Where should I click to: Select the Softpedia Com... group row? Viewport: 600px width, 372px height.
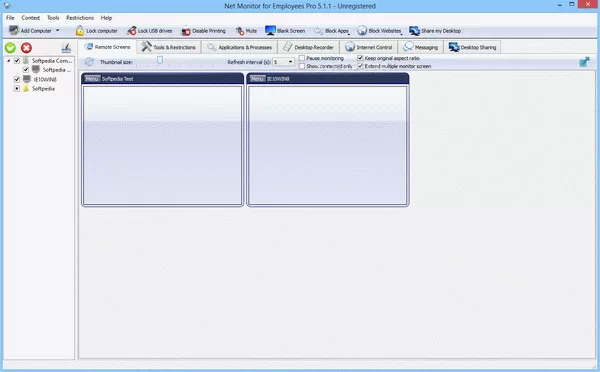click(x=51, y=60)
